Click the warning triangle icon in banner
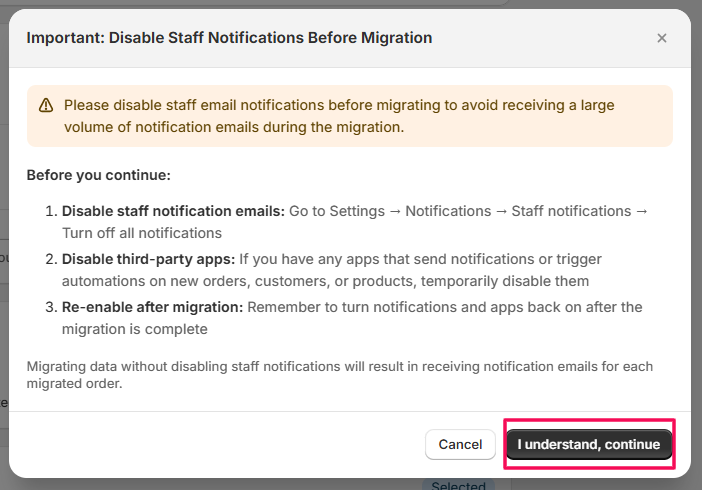The height and width of the screenshot is (490, 702). (46, 106)
